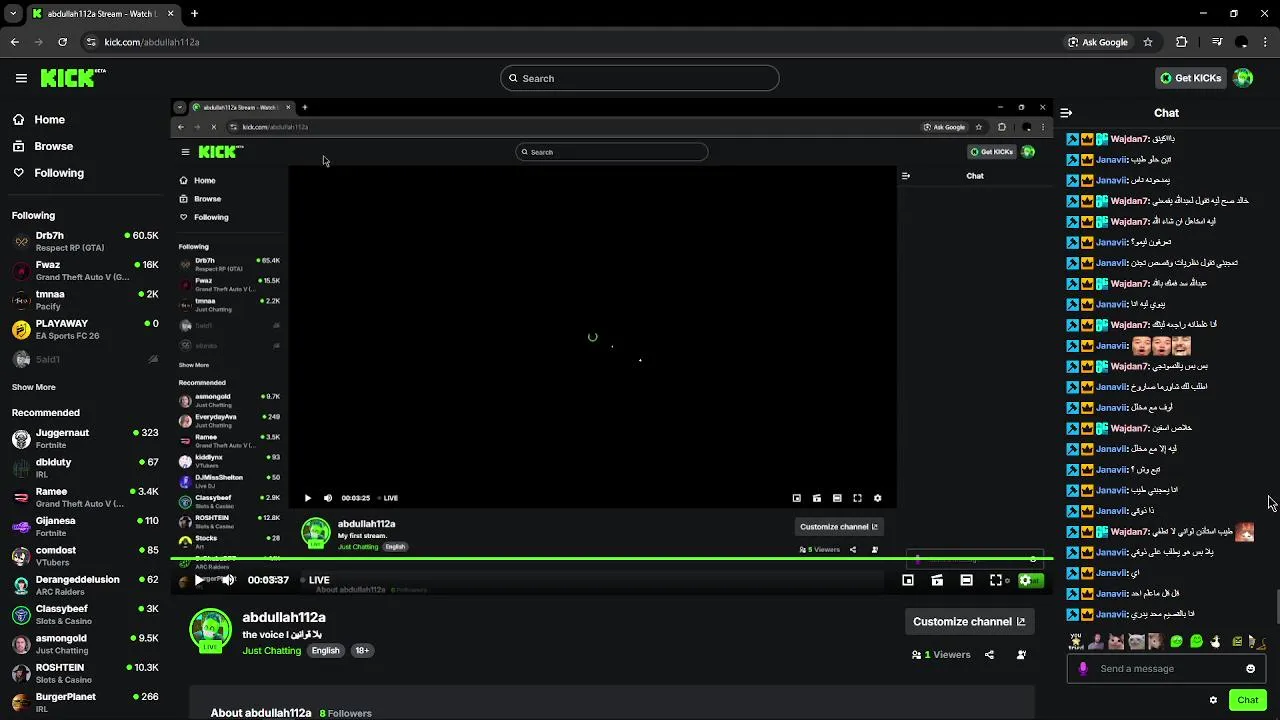Open the tmnaa channel avatar
This screenshot has height=720, width=1280.
click(x=21, y=300)
